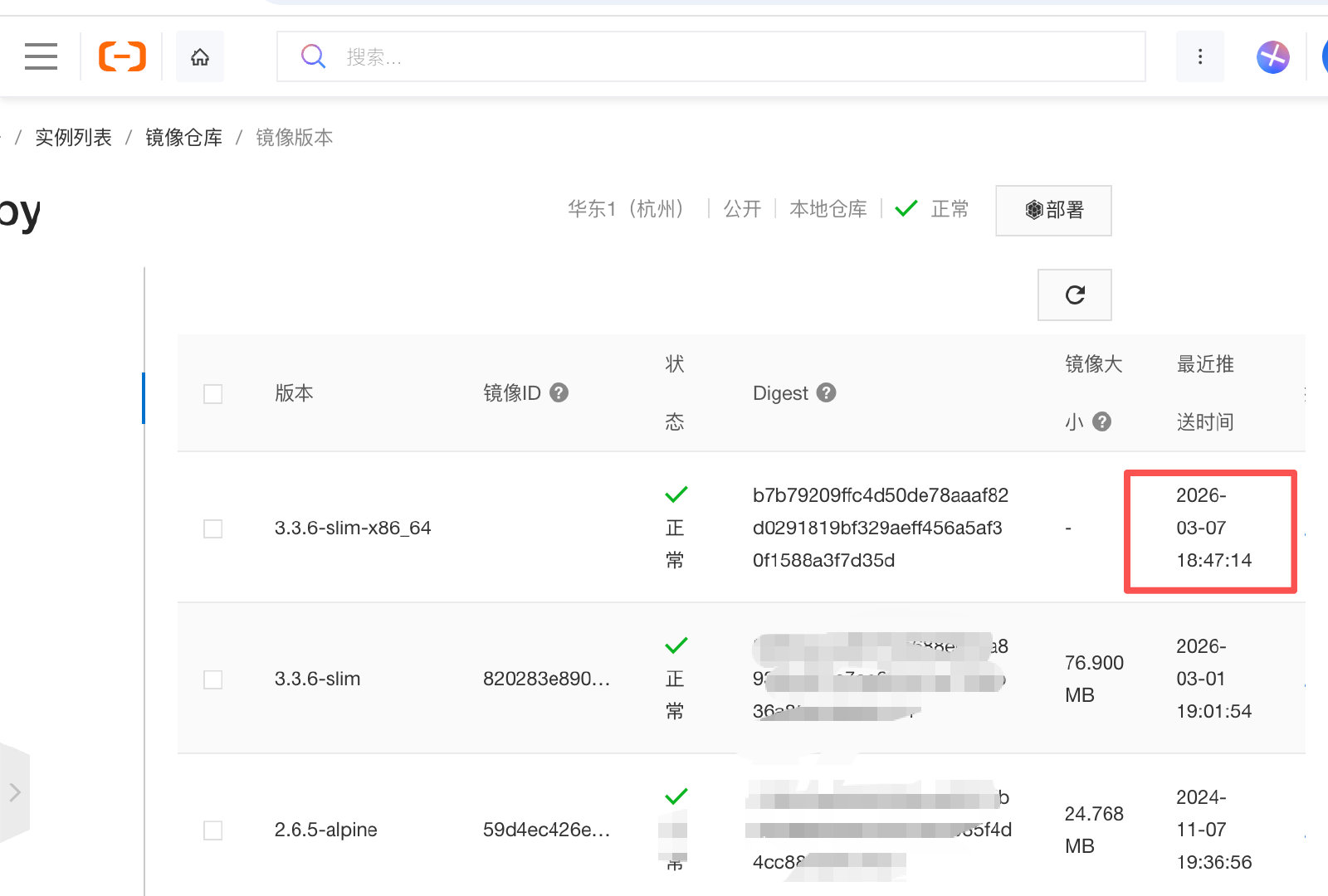Refresh the image version list
This screenshot has width=1328, height=896.
tap(1074, 295)
